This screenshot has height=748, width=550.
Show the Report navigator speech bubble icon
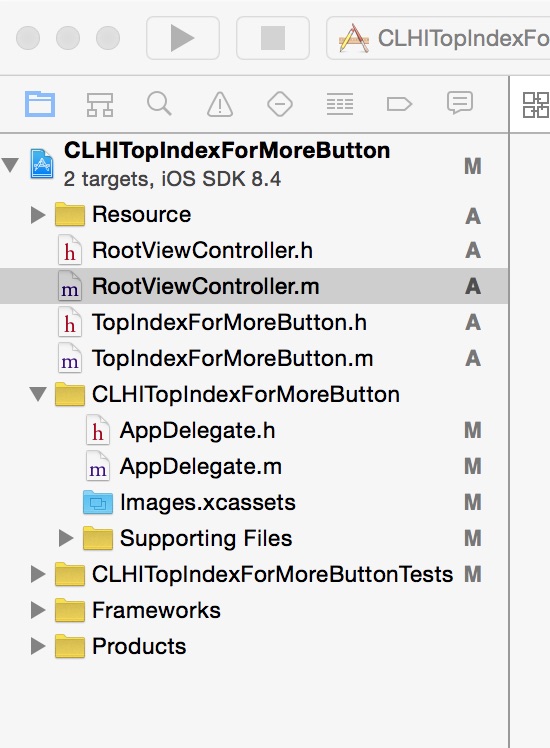pos(460,103)
